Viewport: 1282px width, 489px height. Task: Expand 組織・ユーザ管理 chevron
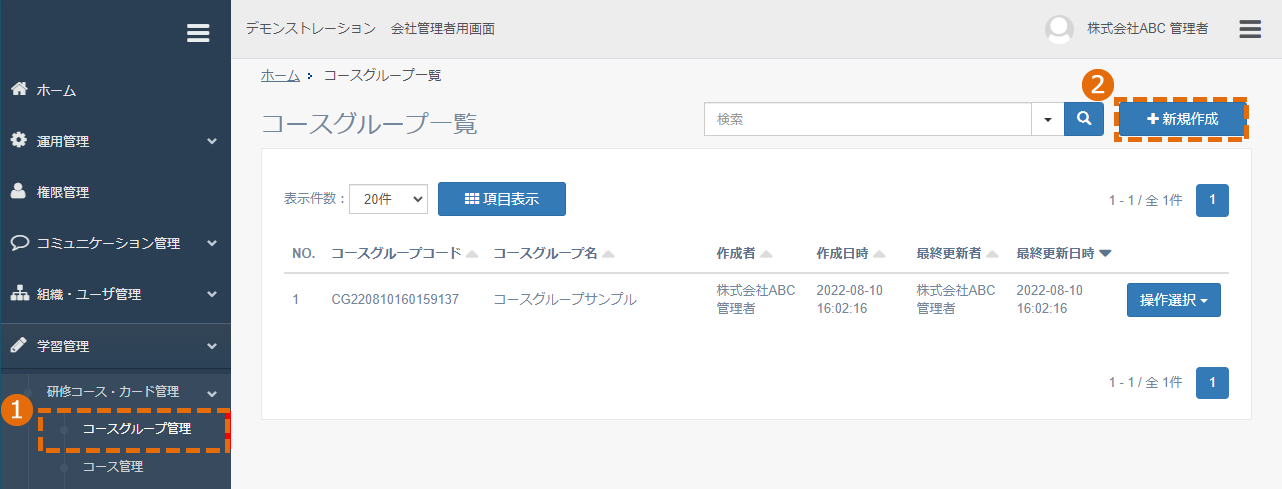[x=212, y=294]
